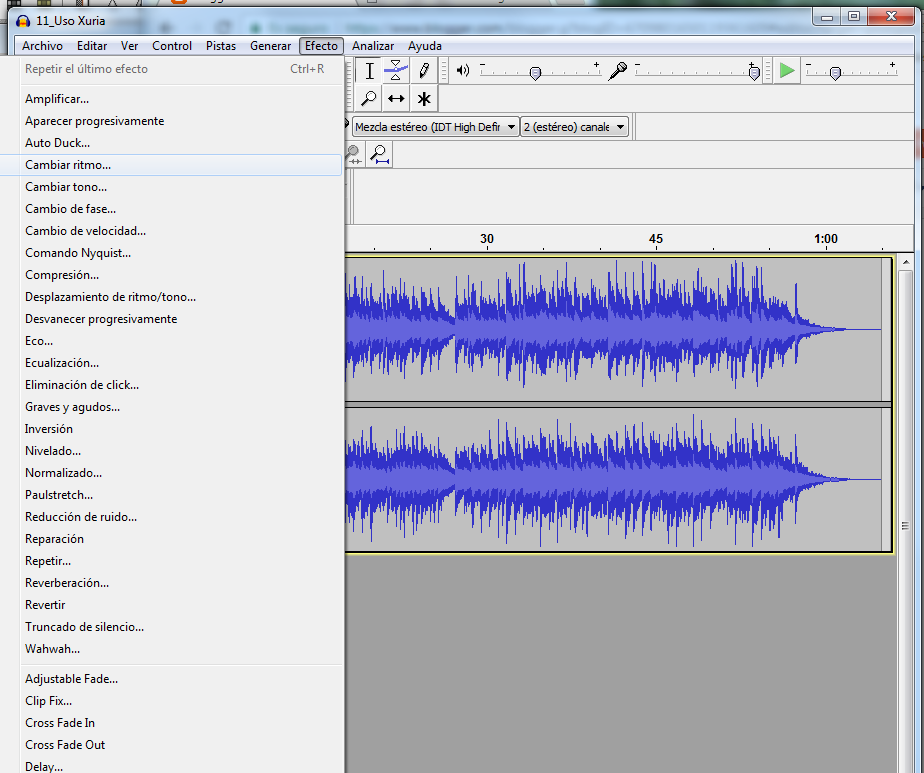Click the Fit Project zoom icon

pyautogui.click(x=379, y=154)
